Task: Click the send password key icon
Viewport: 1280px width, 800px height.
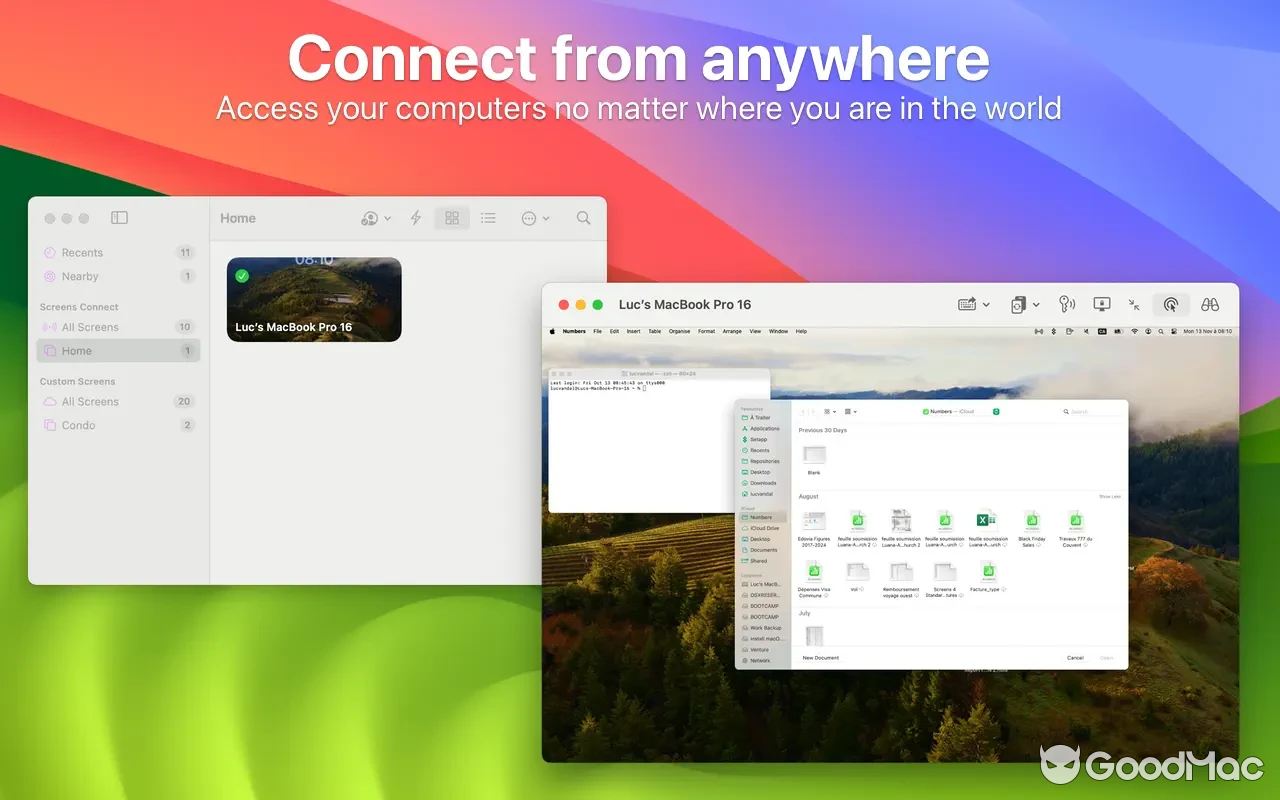Action: 1066,304
